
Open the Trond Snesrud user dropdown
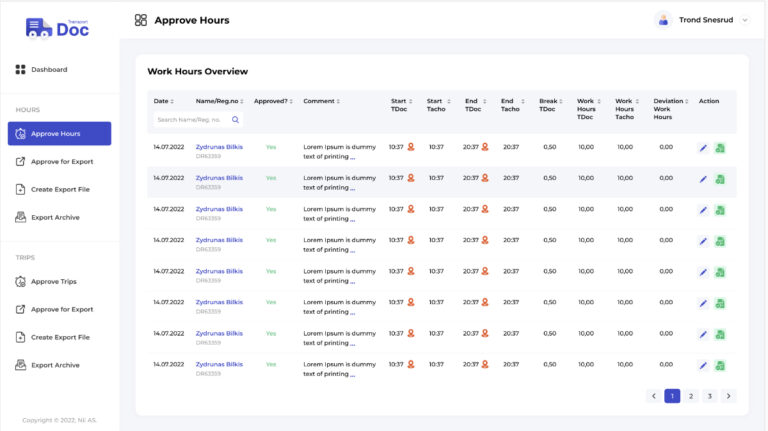click(x=744, y=20)
